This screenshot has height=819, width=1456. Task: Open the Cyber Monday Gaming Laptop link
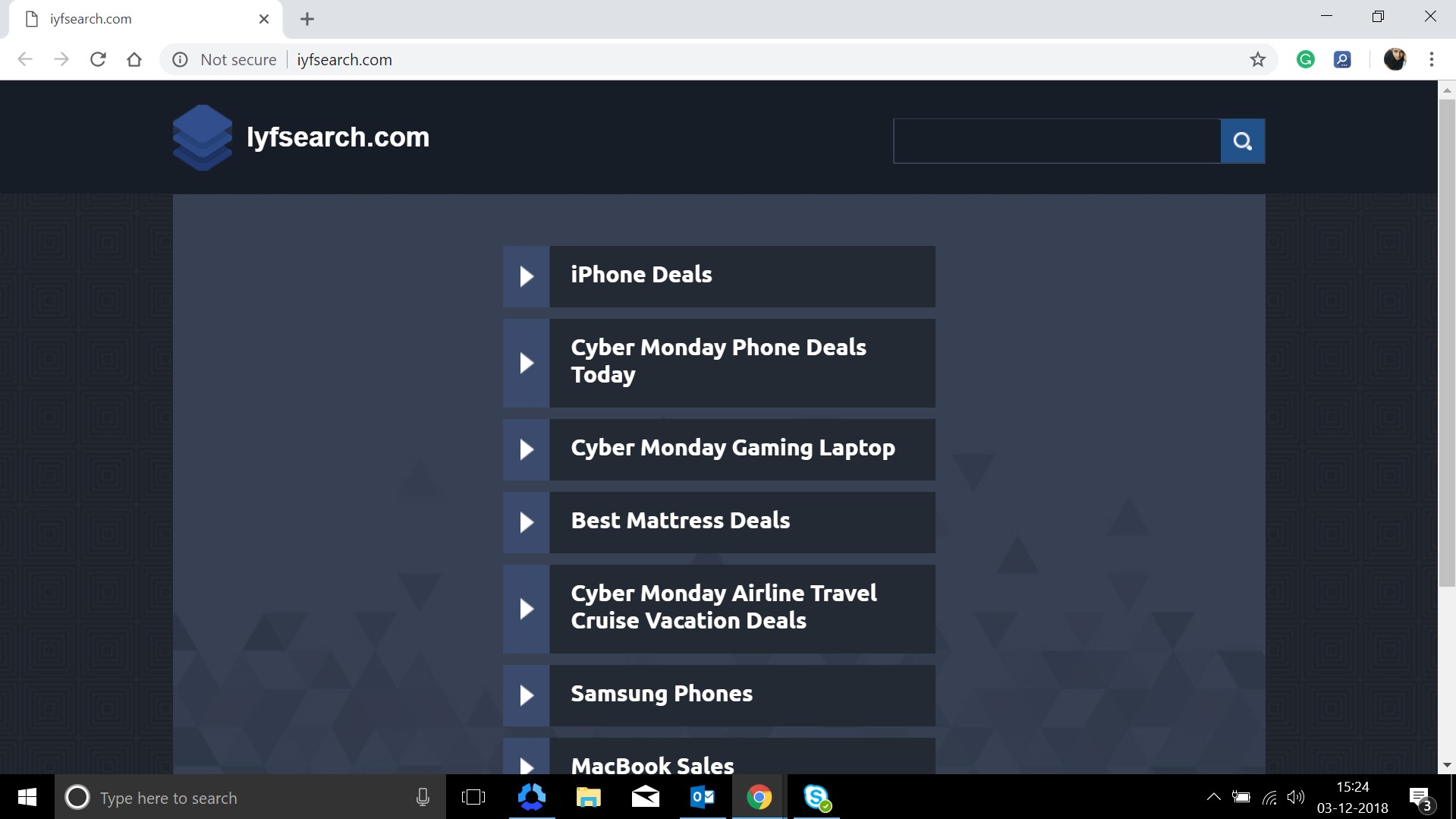coord(719,449)
